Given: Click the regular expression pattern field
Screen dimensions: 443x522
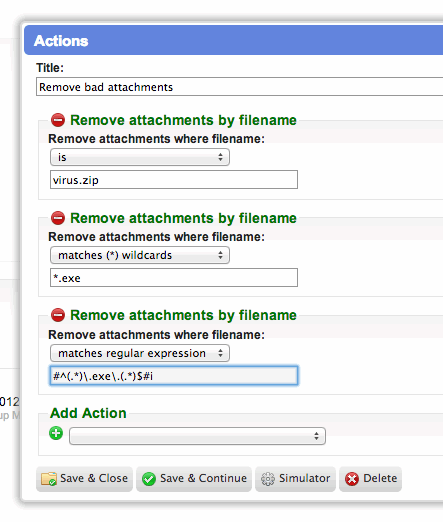Looking at the screenshot, I should [x=174, y=376].
